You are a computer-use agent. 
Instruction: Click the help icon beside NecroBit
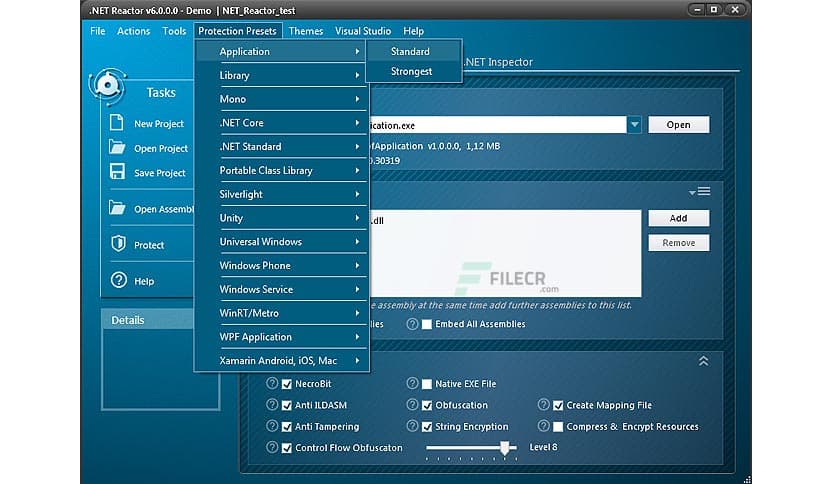pyautogui.click(x=272, y=384)
